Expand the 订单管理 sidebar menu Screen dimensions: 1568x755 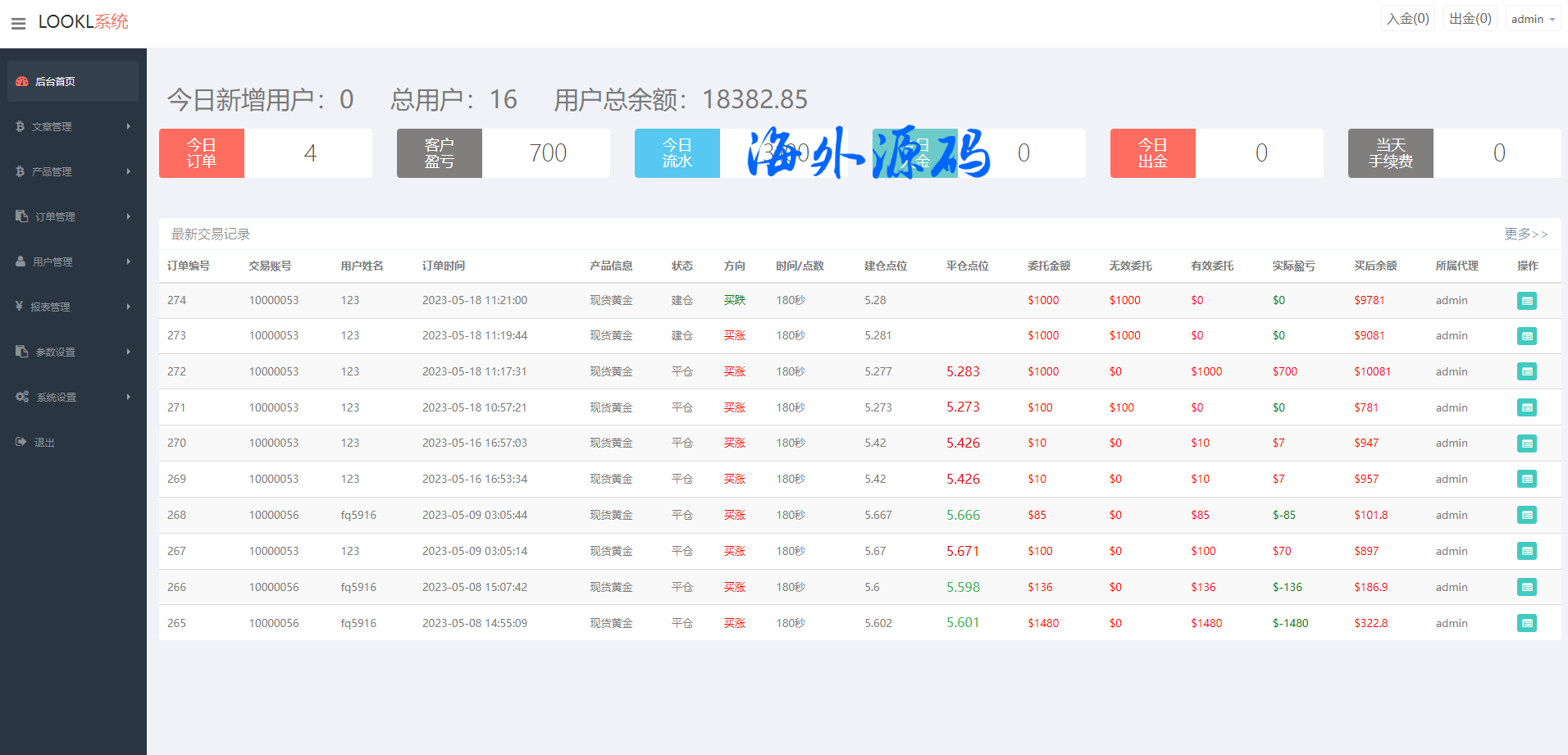point(72,216)
